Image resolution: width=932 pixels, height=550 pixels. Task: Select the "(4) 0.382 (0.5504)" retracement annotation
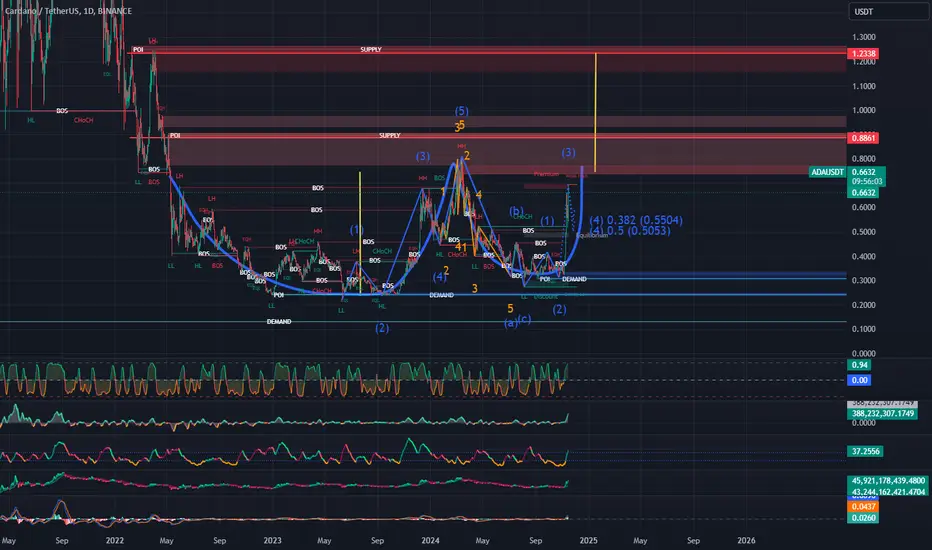pos(636,220)
